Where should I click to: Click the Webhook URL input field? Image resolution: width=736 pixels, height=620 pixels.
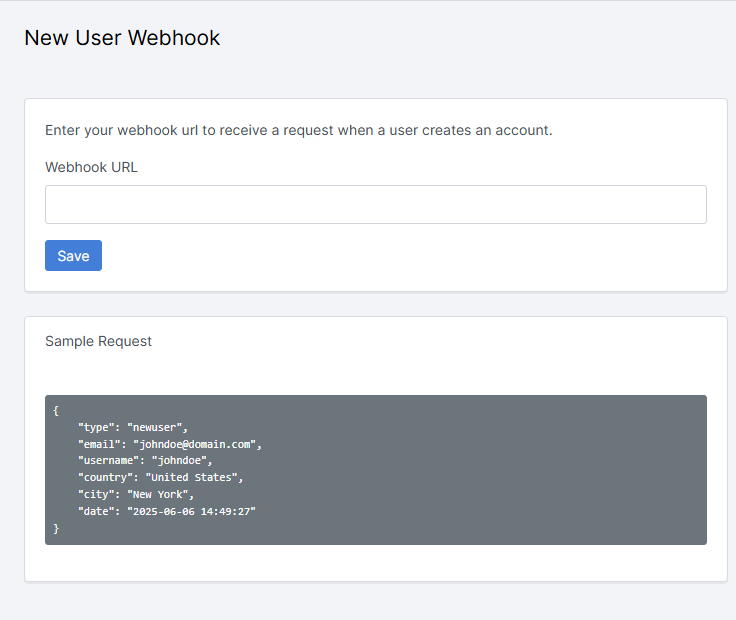[375, 204]
